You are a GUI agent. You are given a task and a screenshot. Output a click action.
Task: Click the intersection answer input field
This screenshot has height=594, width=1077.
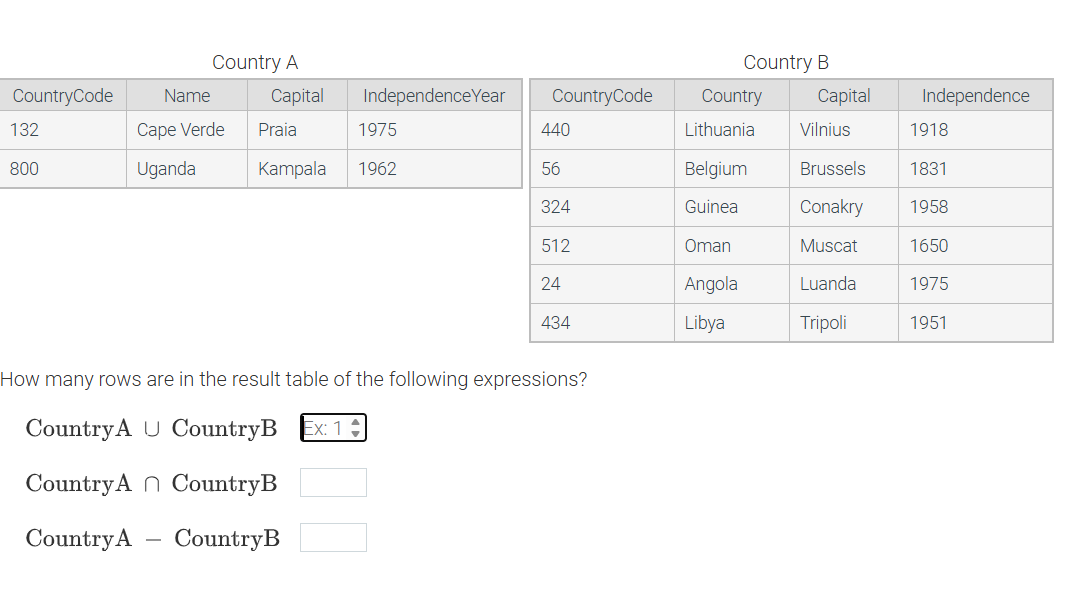[x=333, y=482]
